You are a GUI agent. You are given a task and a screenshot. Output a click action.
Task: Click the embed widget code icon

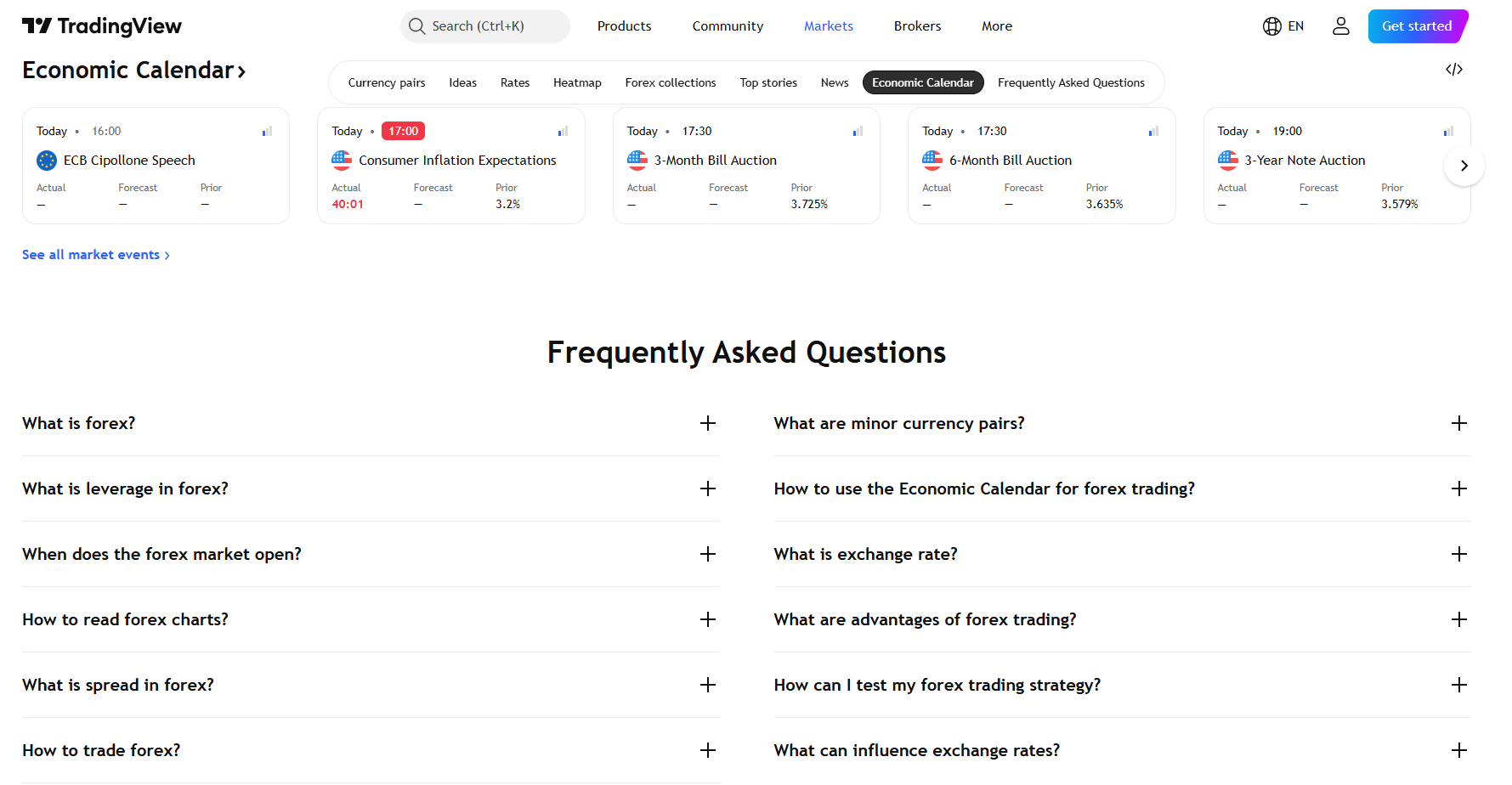[x=1453, y=70]
